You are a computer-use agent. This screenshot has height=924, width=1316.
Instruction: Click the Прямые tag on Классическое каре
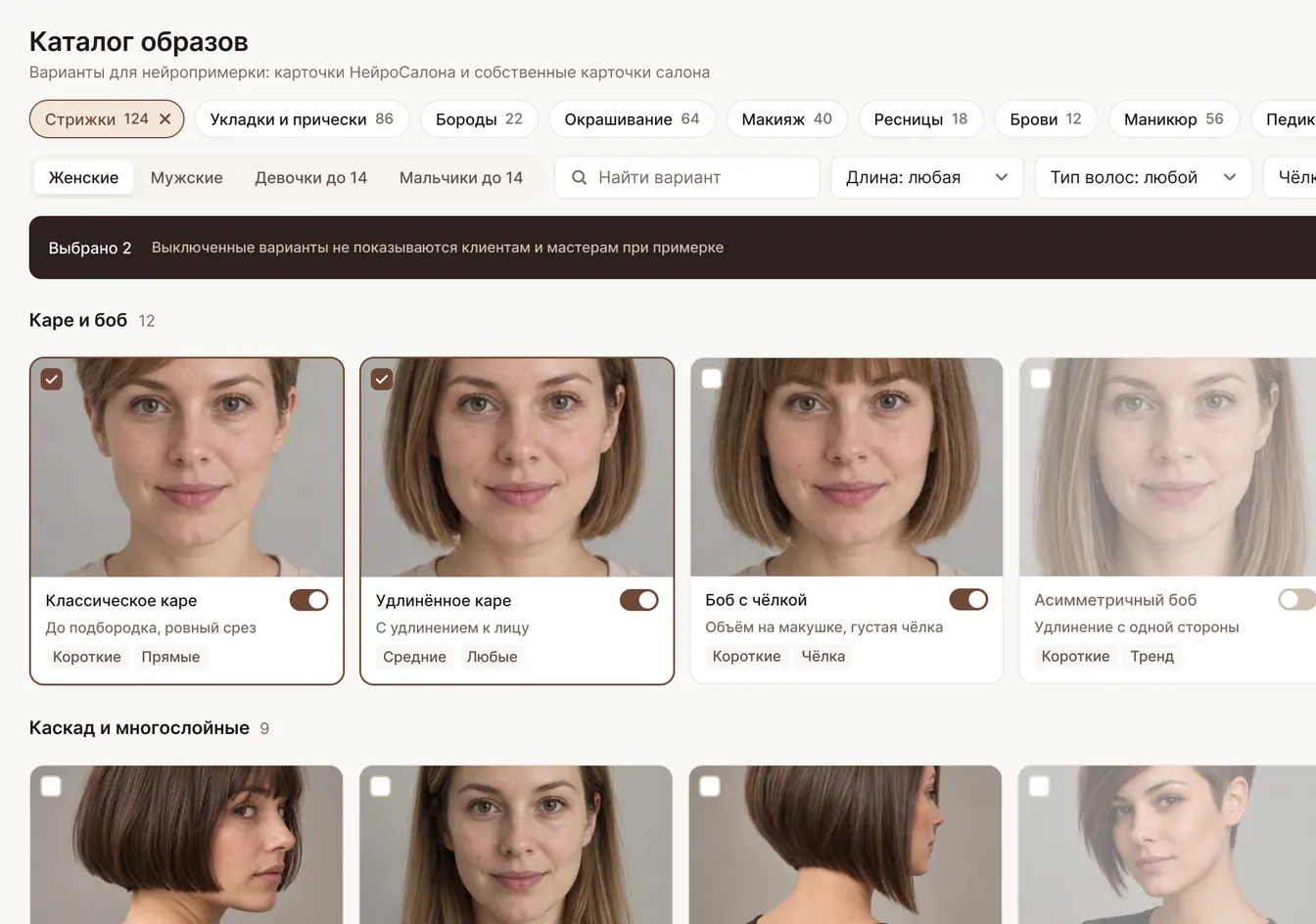point(170,657)
